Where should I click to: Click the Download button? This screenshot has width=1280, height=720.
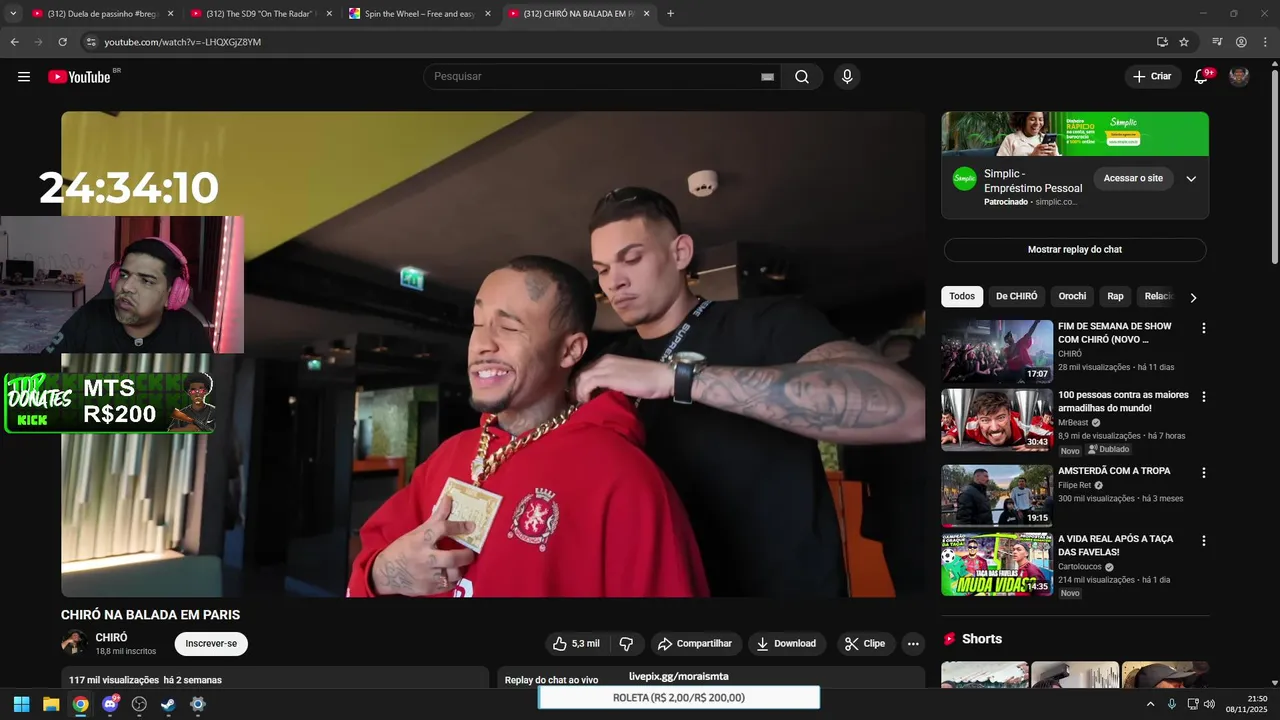coord(787,644)
